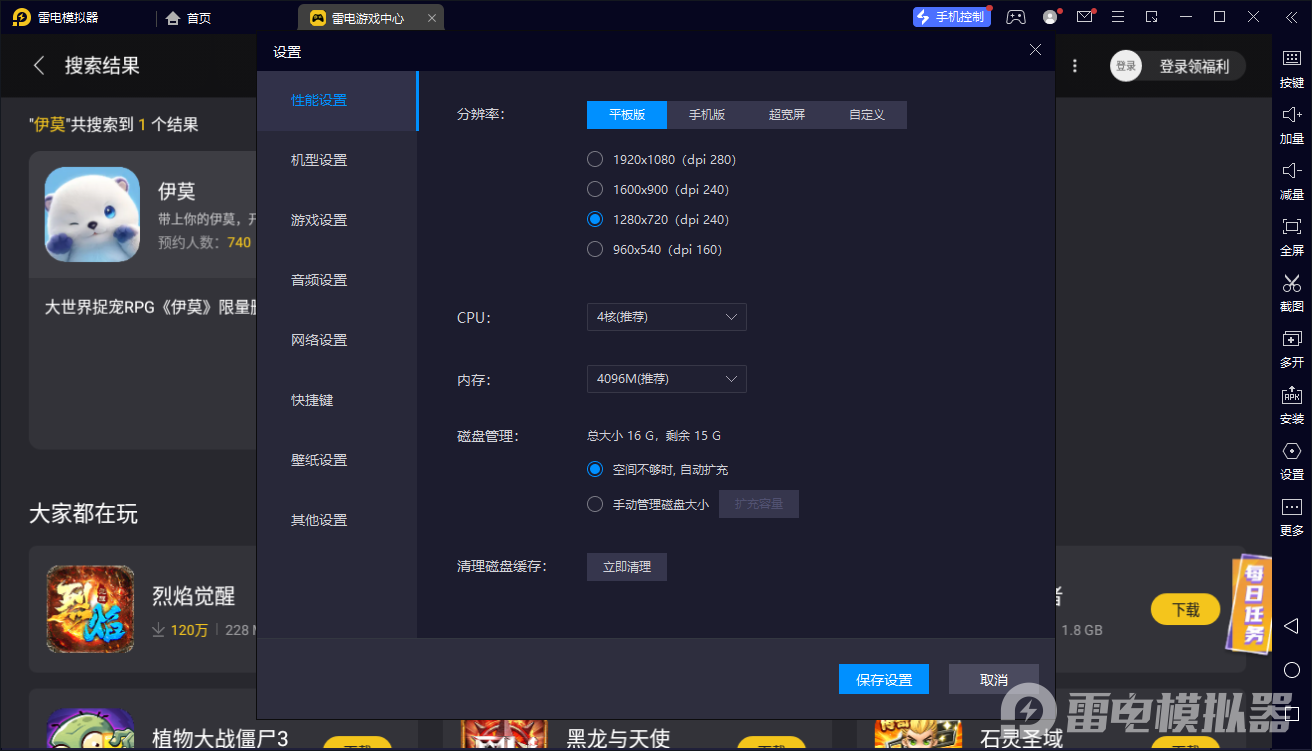
Task: Click Android back triangle in sidebar
Action: pyautogui.click(x=1291, y=626)
